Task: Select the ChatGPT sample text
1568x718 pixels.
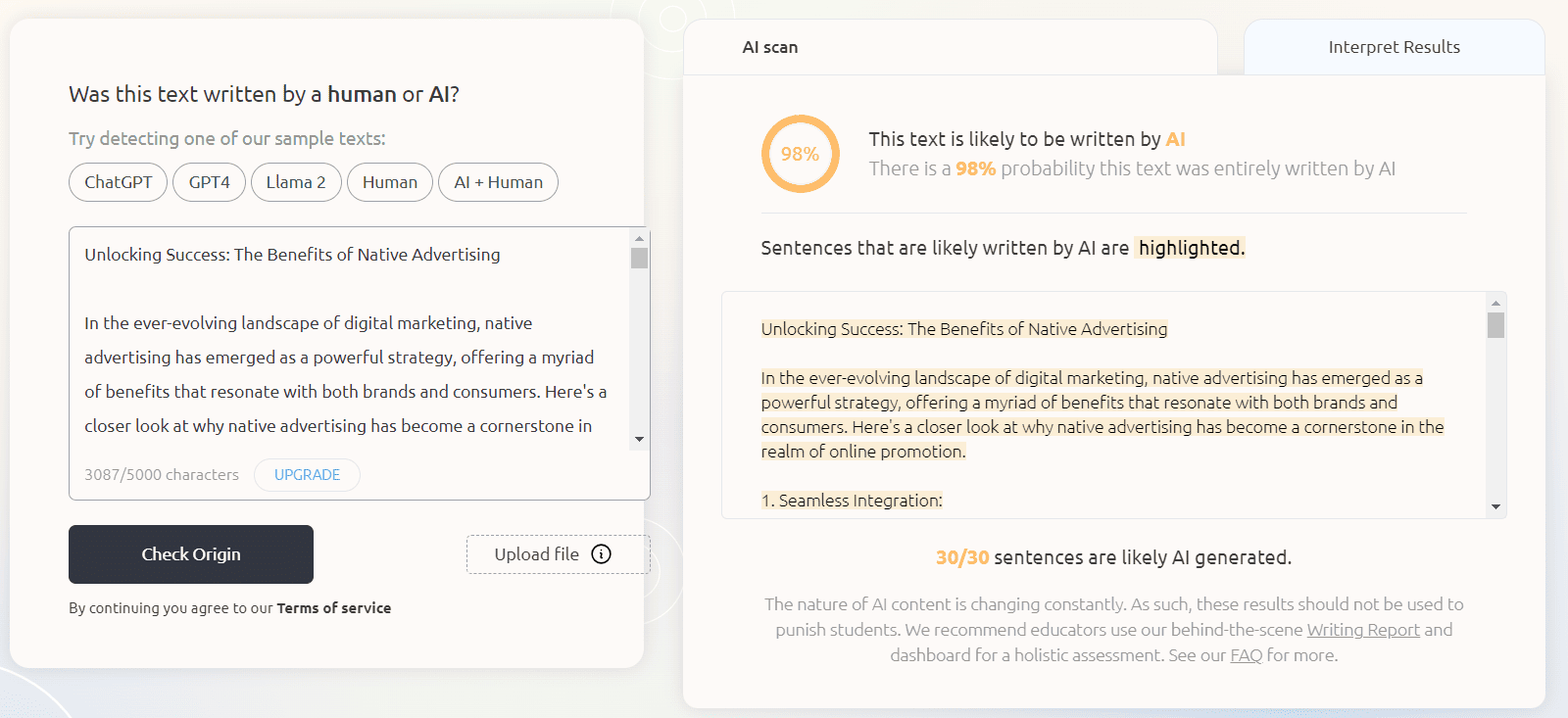Action: tap(118, 182)
